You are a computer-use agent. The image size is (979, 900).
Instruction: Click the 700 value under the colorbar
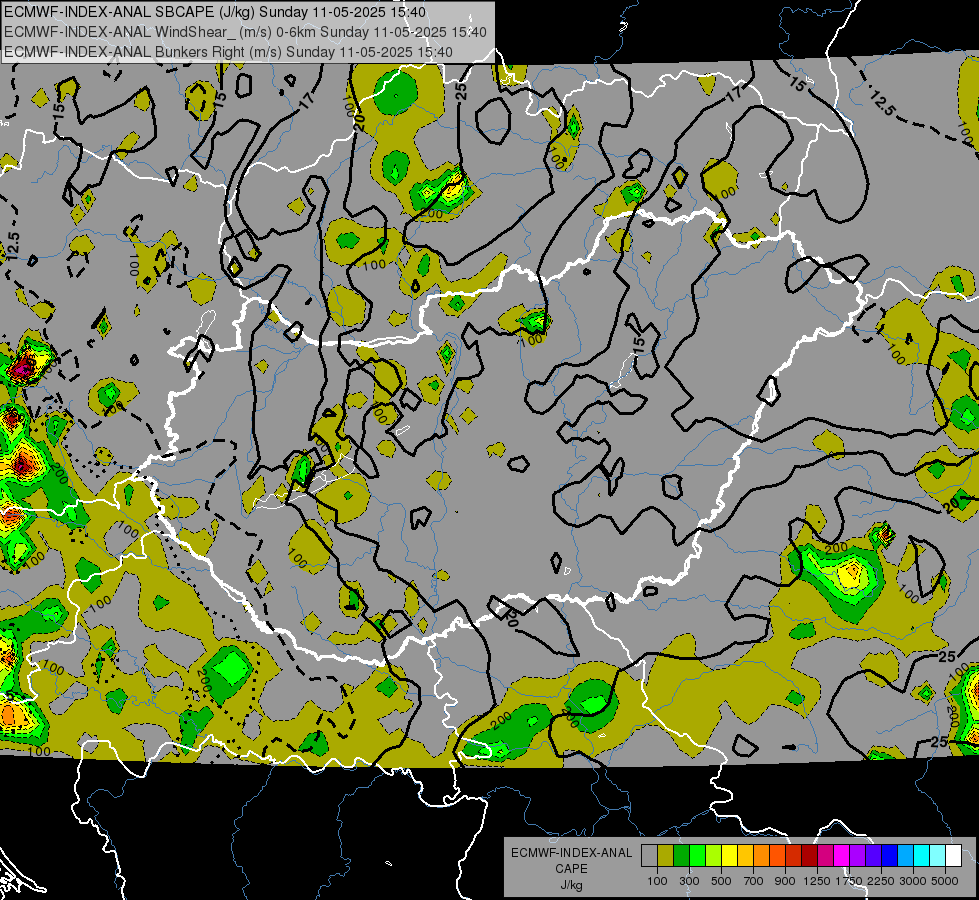[x=753, y=881]
